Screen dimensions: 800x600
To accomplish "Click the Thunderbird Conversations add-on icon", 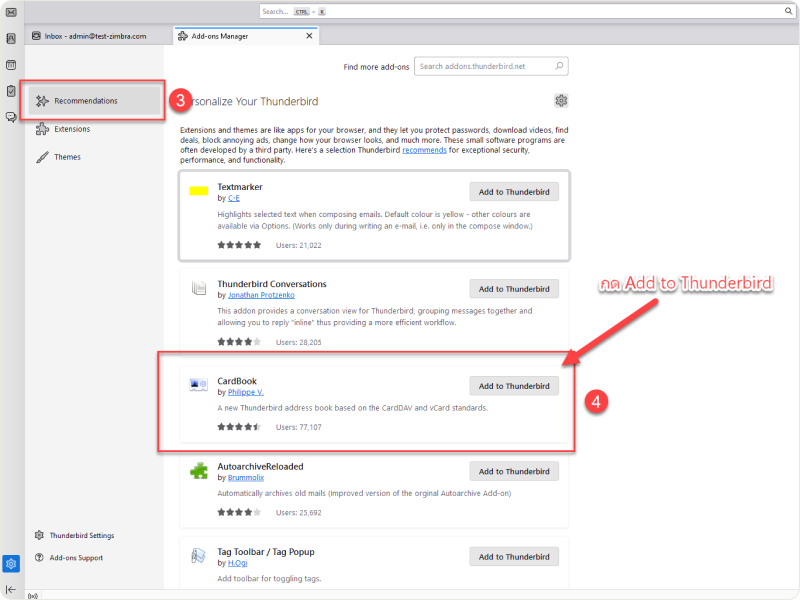I will (198, 288).
